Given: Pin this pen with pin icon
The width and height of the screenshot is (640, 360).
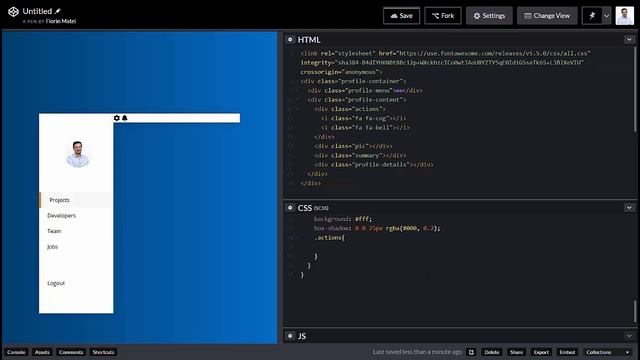Looking at the screenshot, I should 592,16.
